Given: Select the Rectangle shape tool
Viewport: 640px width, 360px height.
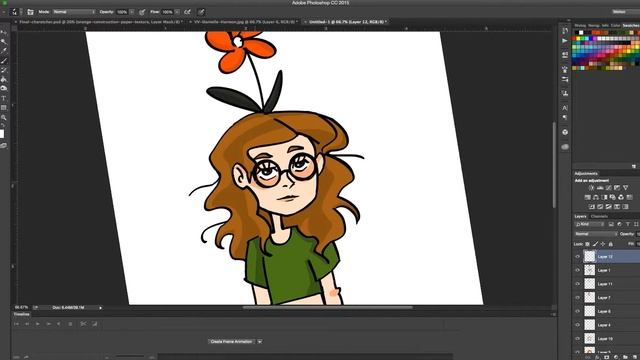Looking at the screenshot, I should click(x=4, y=108).
